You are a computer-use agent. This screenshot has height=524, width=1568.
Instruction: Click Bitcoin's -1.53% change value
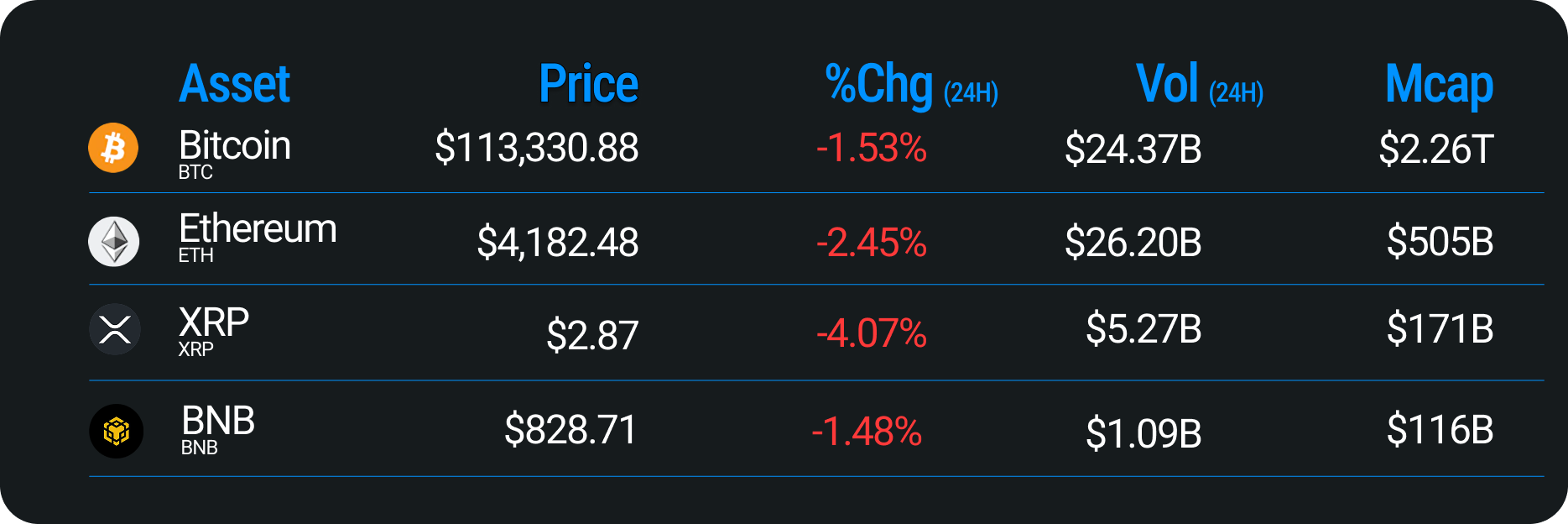pos(871,149)
